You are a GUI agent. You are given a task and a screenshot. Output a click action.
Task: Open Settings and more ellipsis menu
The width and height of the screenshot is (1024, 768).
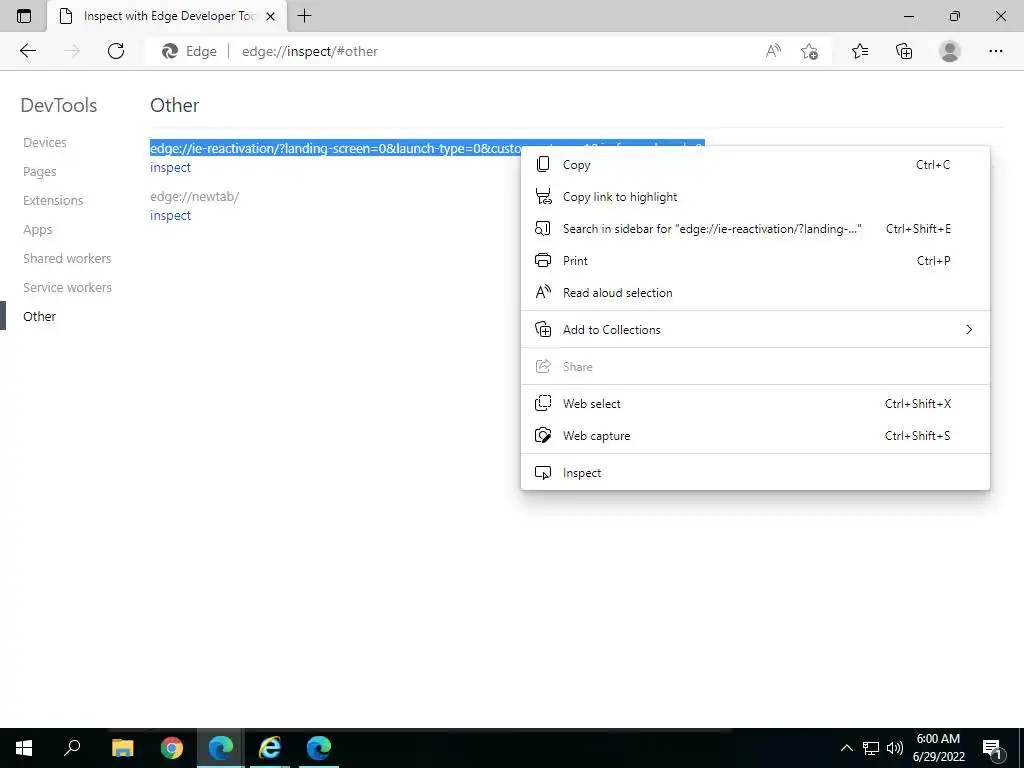coord(995,51)
